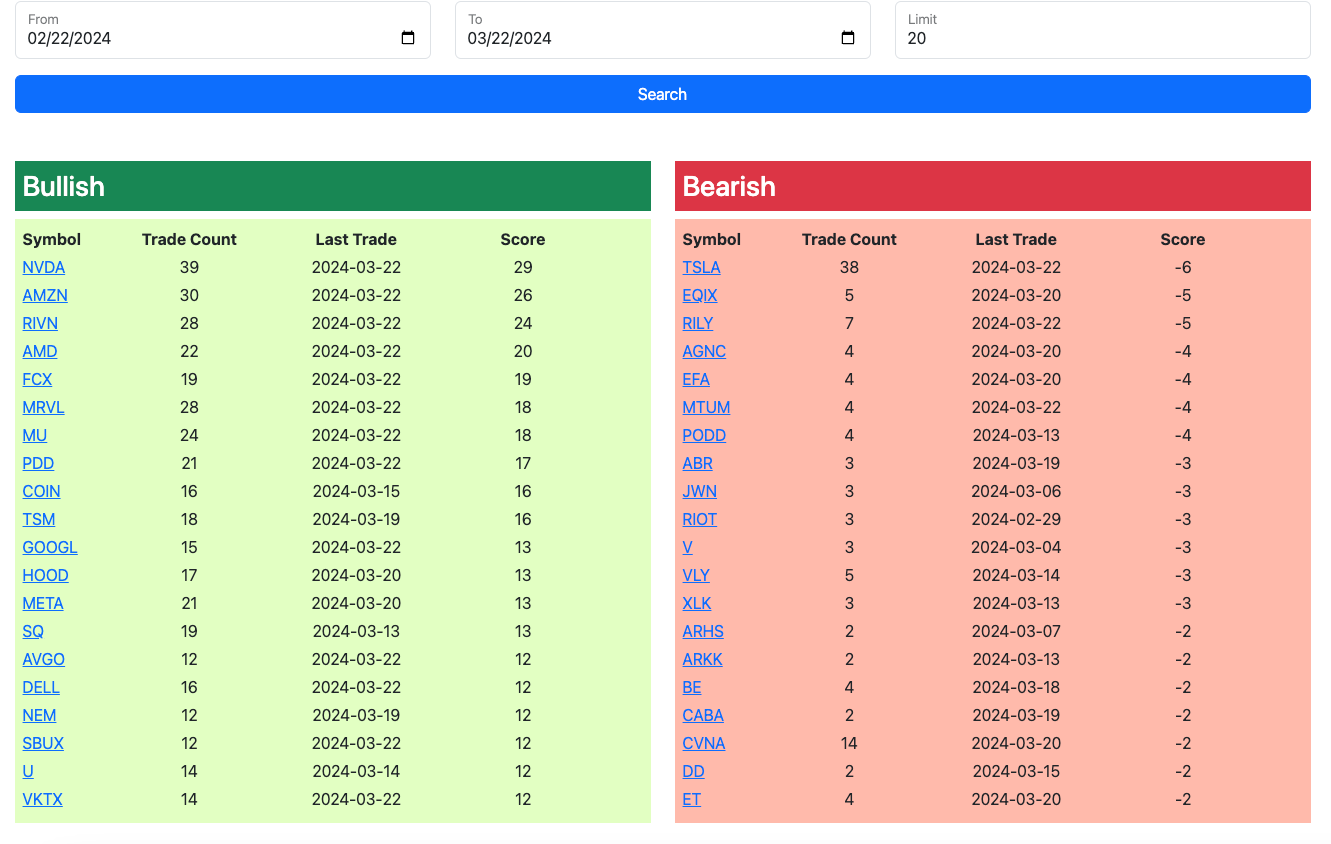Open the To date calendar picker icon
This screenshot has height=844, width=1331.
point(848,38)
